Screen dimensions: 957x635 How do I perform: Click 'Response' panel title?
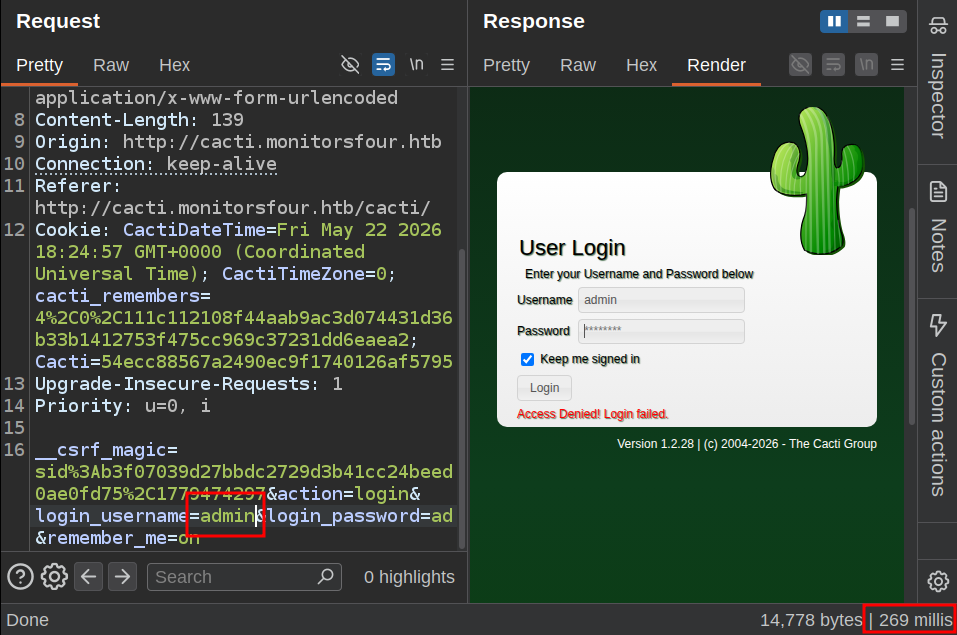pyautogui.click(x=534, y=21)
